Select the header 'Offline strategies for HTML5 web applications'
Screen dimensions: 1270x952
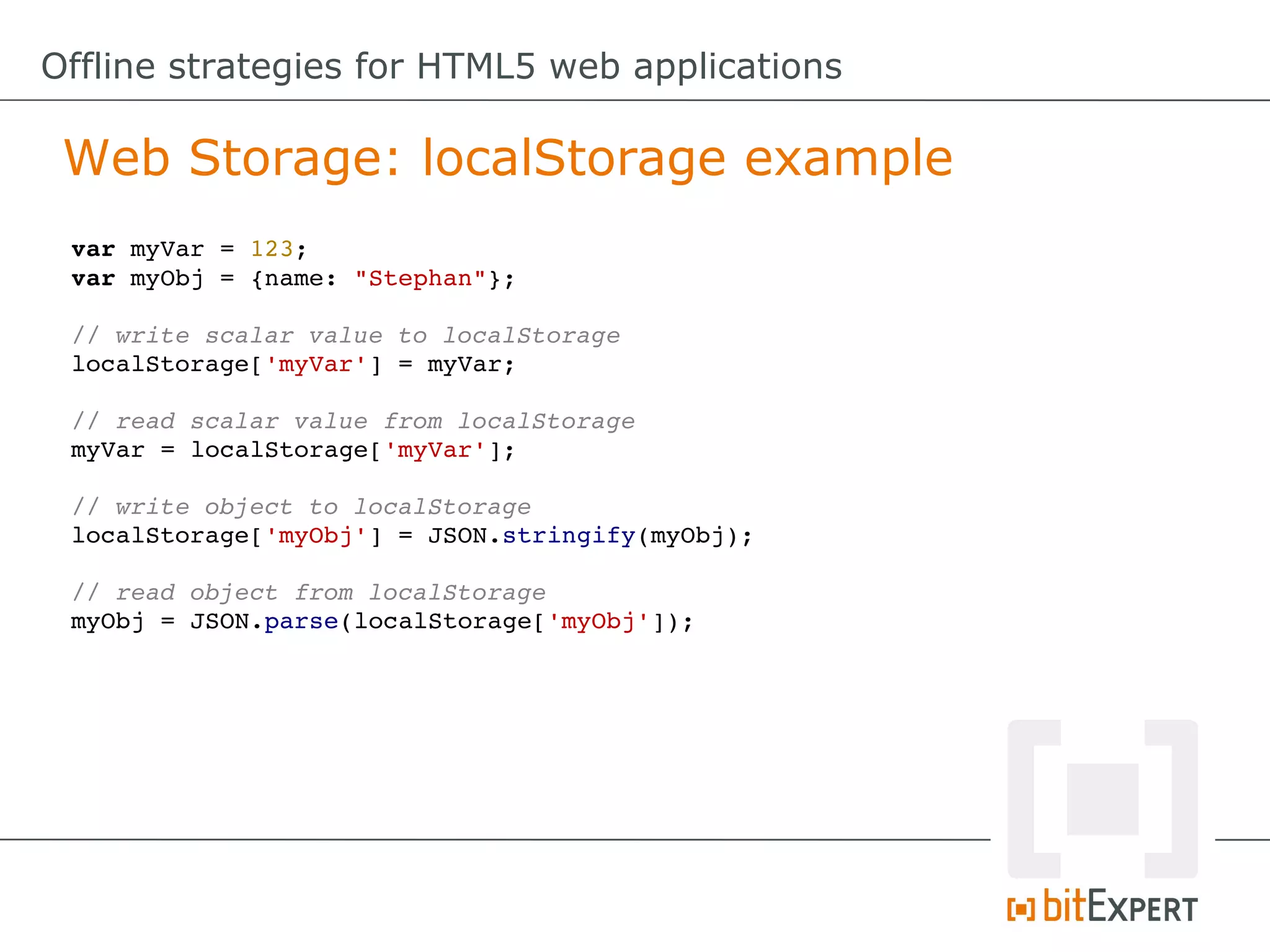(442, 66)
